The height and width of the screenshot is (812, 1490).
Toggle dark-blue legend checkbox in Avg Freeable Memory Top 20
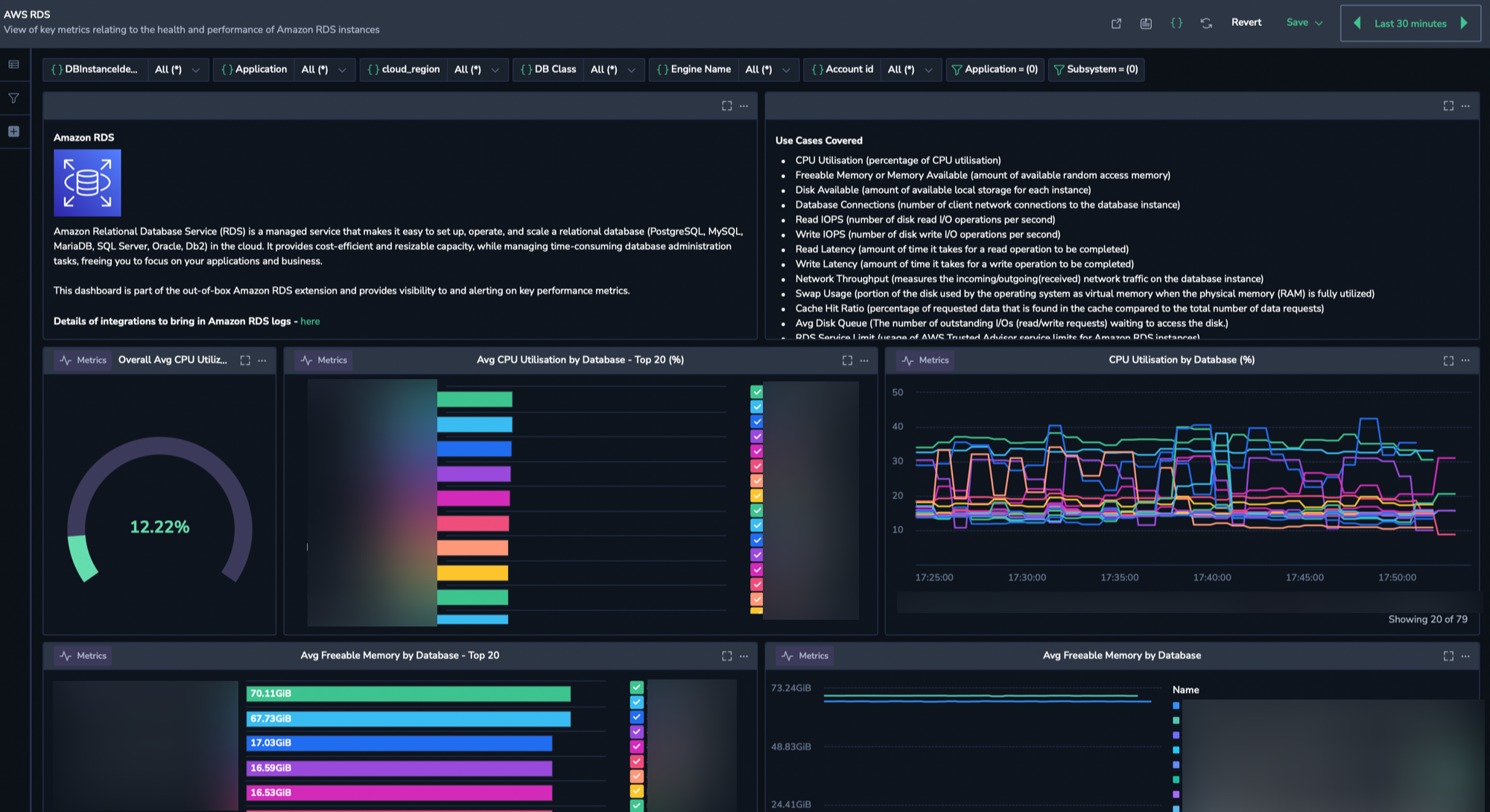click(636, 717)
